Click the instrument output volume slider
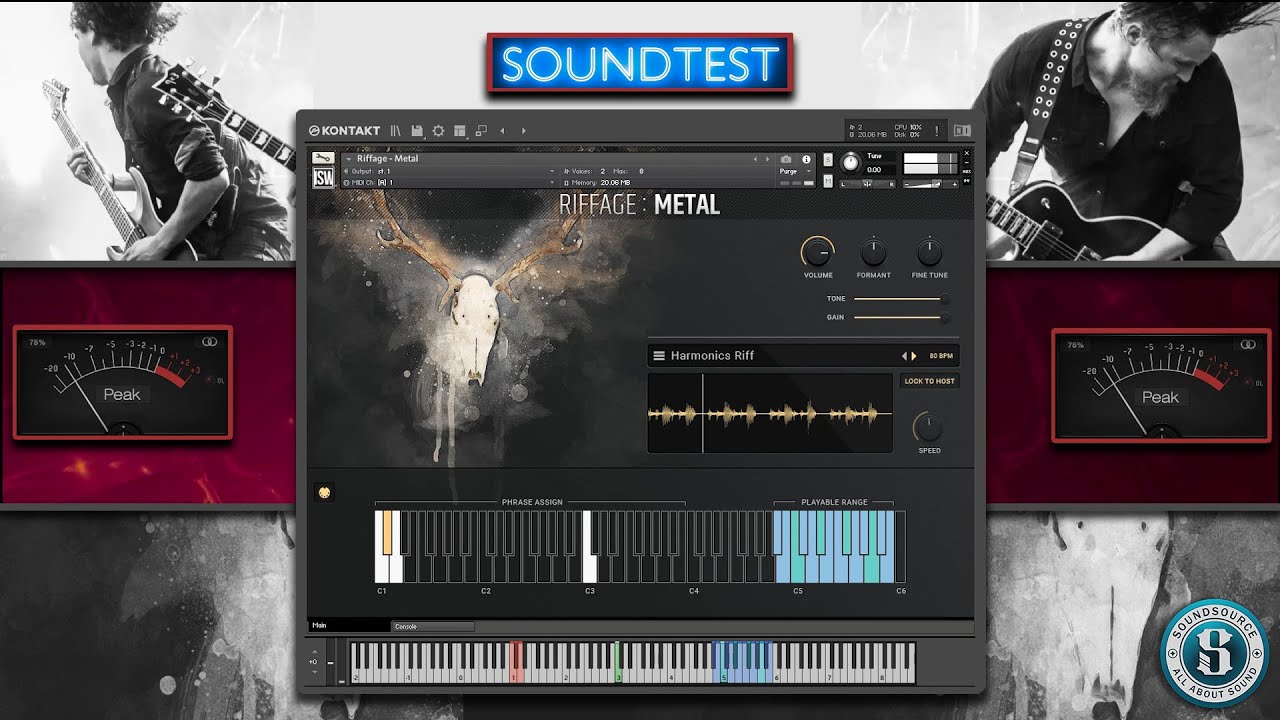1280x720 pixels. pos(930,184)
